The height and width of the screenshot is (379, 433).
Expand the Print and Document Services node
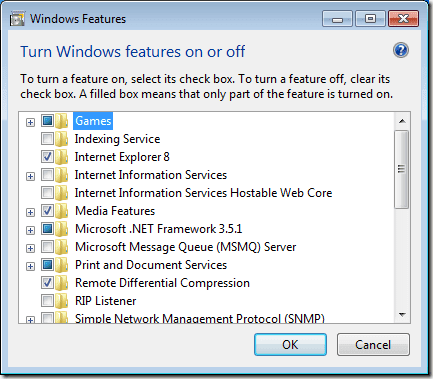tap(30, 266)
